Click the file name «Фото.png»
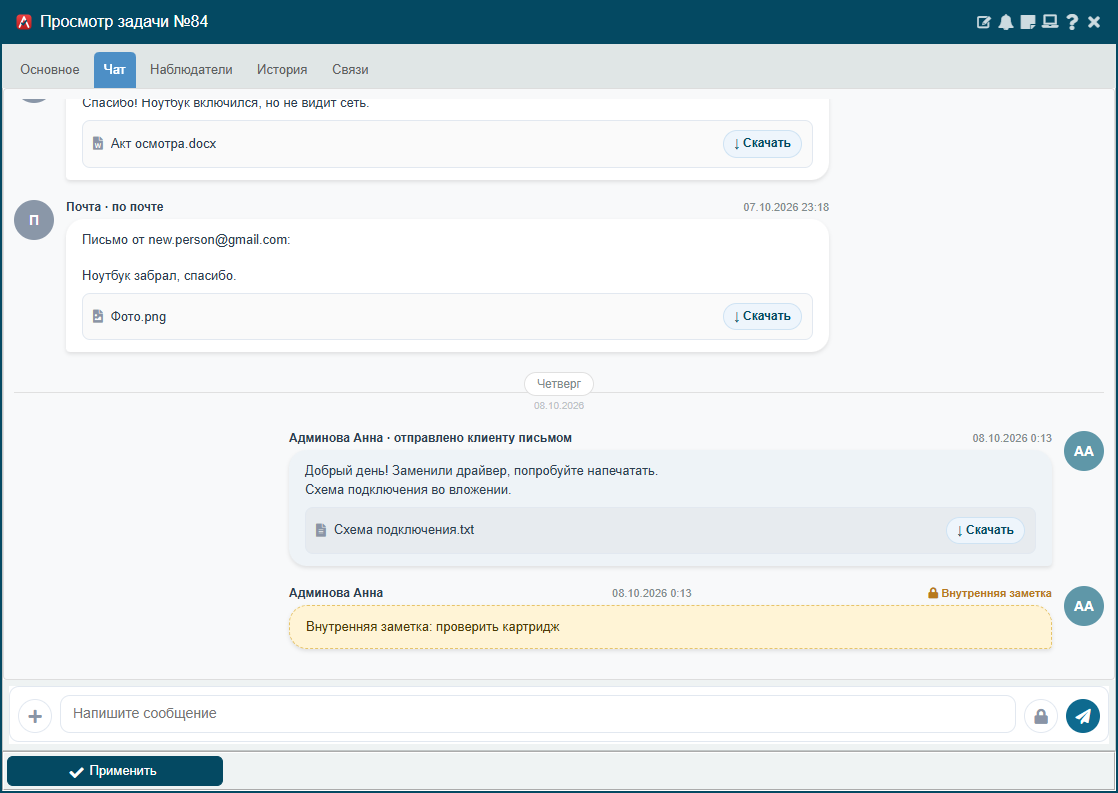Image resolution: width=1118 pixels, height=793 pixels. tap(138, 317)
